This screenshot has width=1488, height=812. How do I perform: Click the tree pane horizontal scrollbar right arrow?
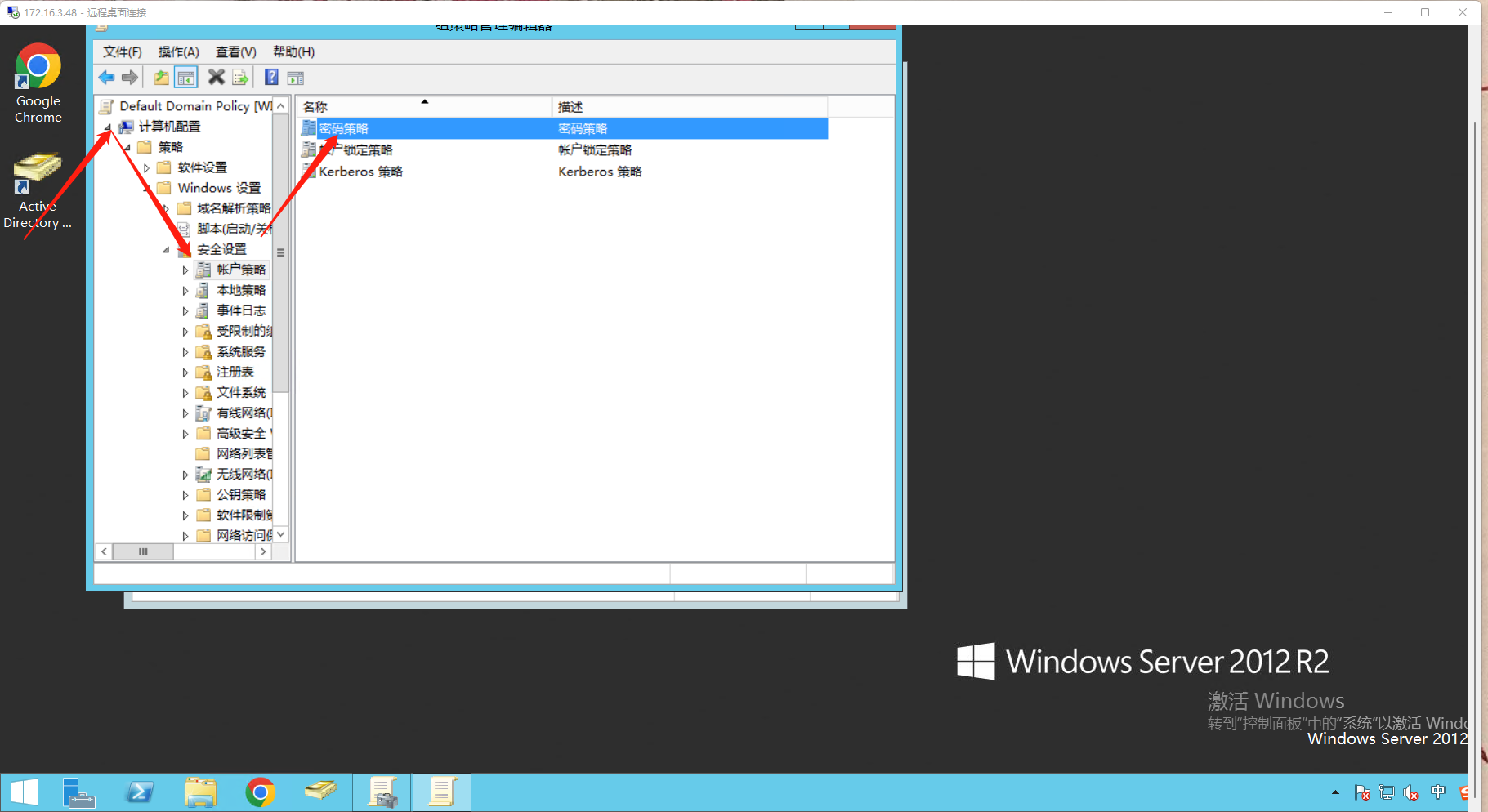(263, 551)
